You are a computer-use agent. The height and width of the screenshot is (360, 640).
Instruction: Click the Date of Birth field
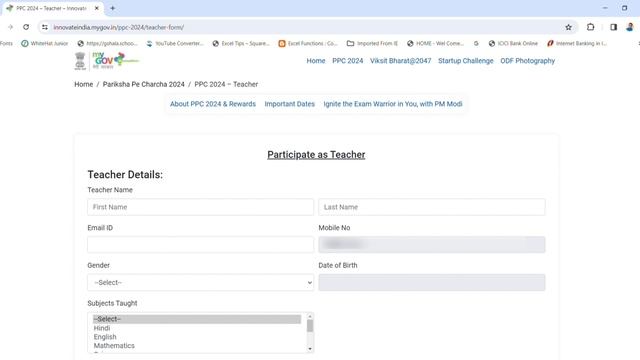pyautogui.click(x=432, y=282)
